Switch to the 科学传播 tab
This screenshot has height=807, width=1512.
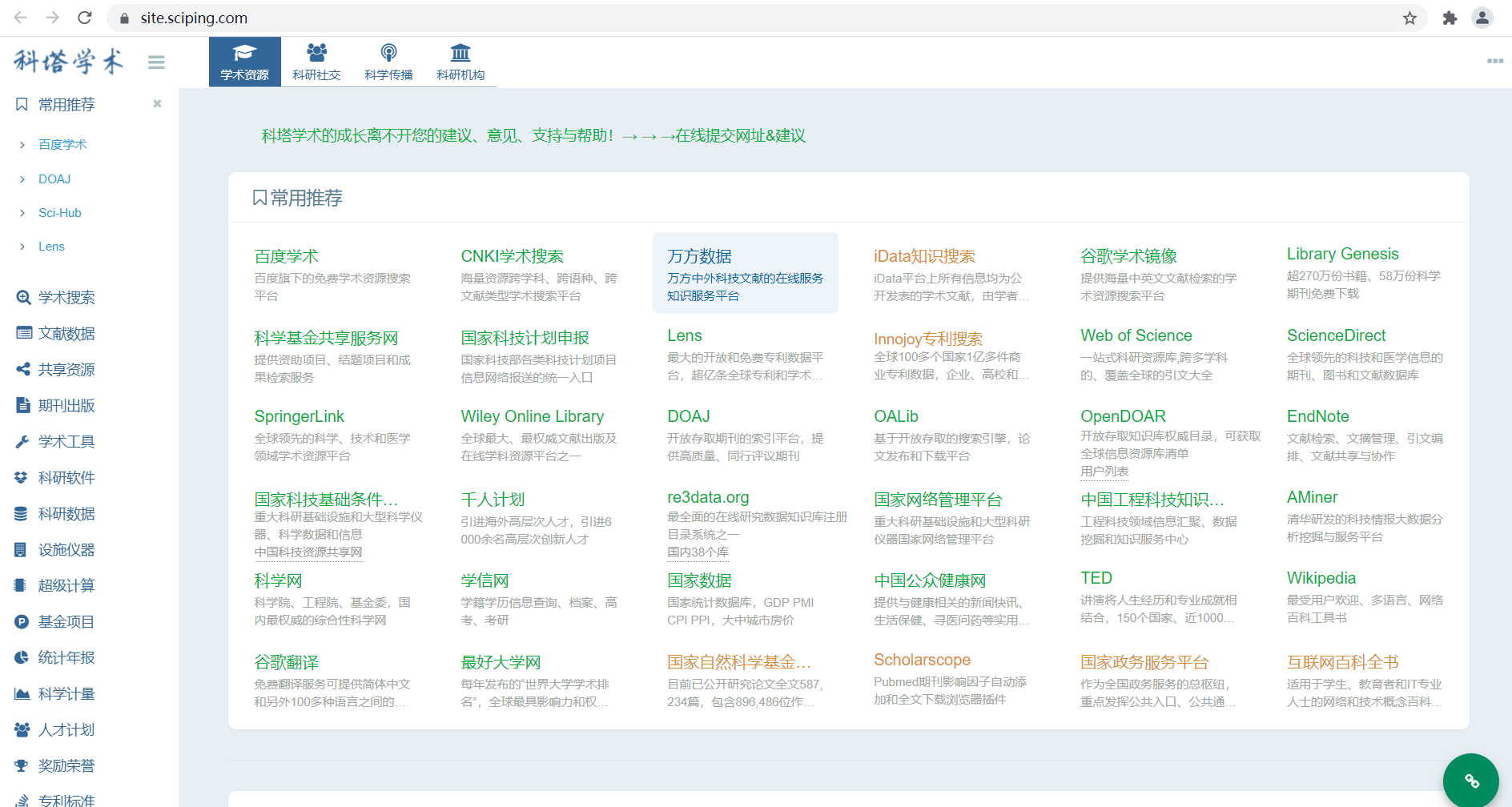389,62
